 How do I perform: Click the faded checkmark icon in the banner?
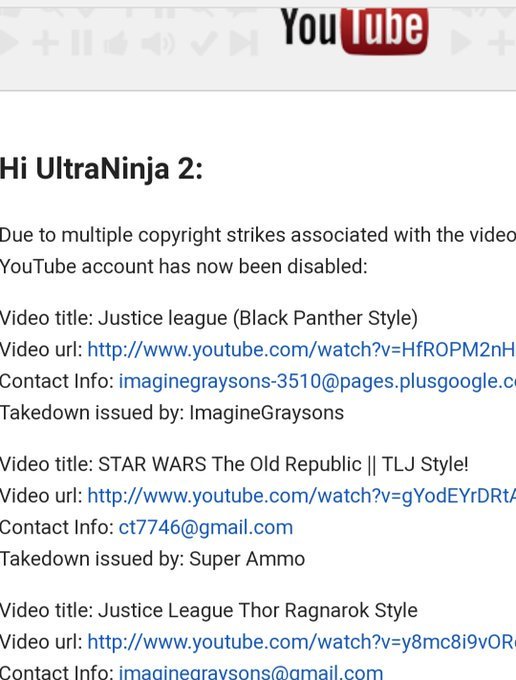pos(203,43)
